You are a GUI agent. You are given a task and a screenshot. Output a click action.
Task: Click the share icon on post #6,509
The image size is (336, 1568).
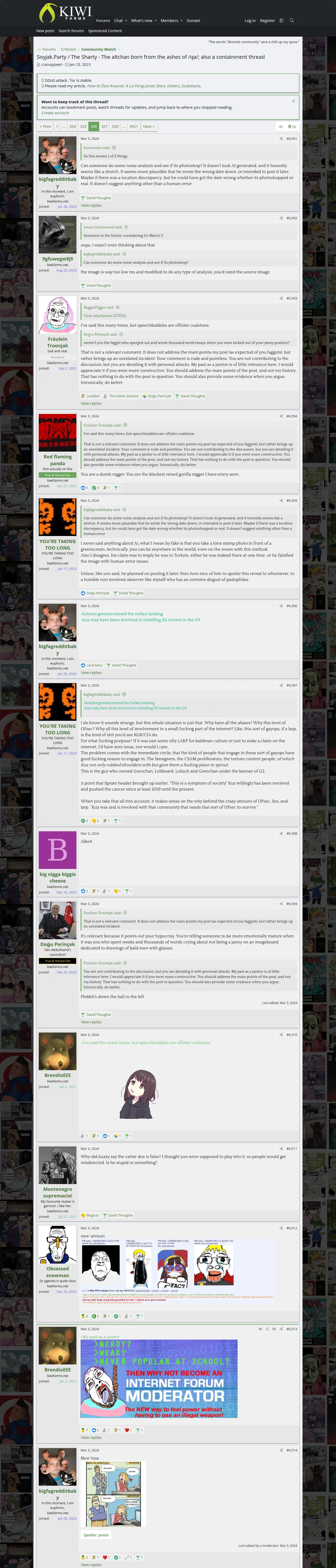pos(281,904)
